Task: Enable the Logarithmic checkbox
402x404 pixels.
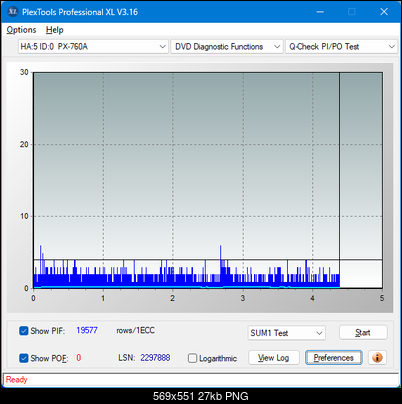Action: [x=192, y=358]
